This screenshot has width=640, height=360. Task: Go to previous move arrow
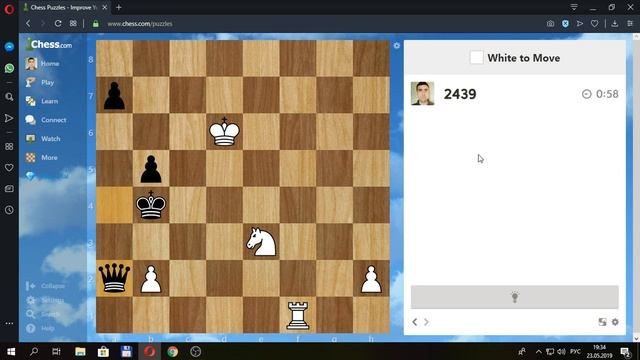click(x=415, y=322)
